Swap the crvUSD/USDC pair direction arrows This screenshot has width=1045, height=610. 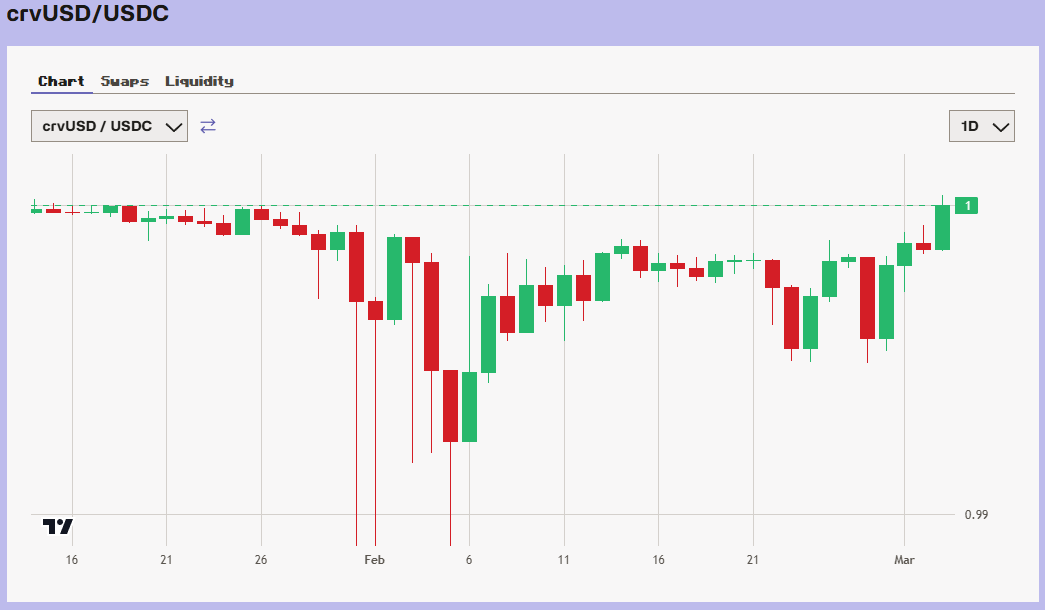pos(208,125)
